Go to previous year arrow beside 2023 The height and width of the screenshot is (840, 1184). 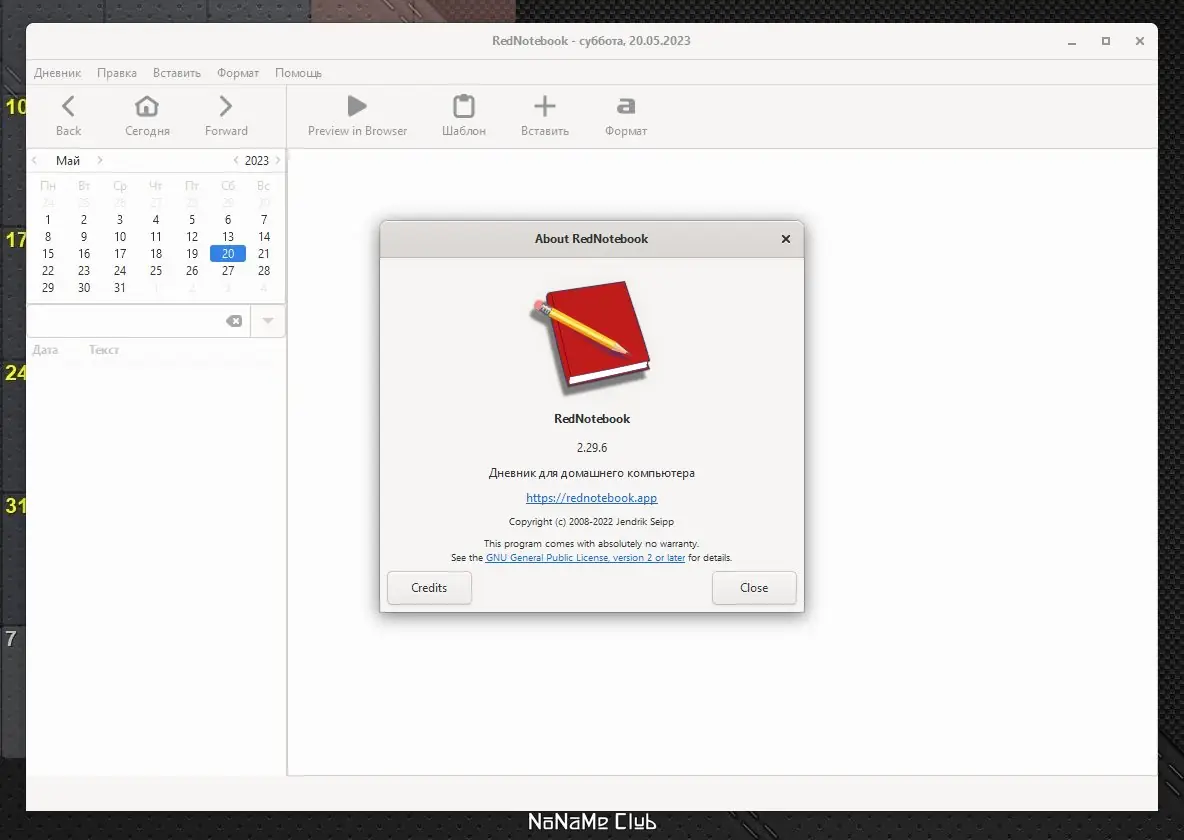pyautogui.click(x=236, y=160)
